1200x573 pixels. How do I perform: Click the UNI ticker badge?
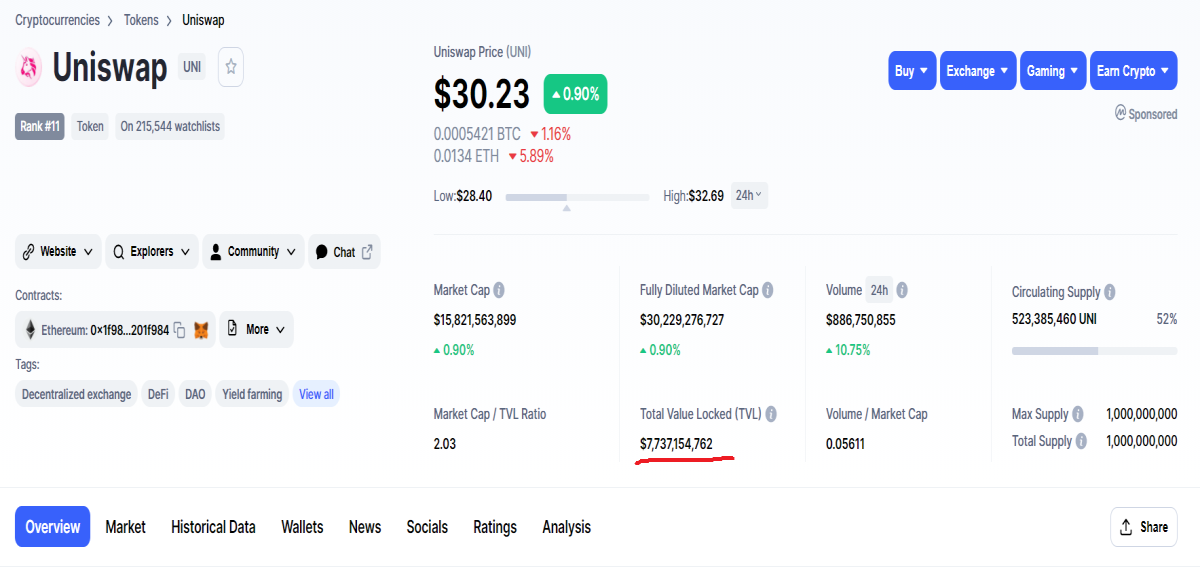point(192,67)
